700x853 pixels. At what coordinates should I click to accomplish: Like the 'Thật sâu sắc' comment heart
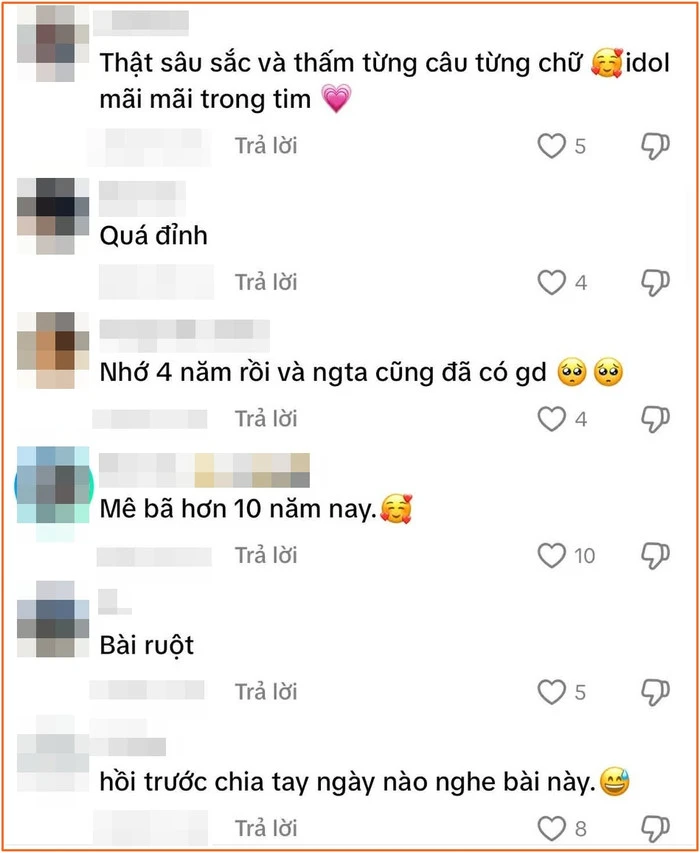point(552,146)
